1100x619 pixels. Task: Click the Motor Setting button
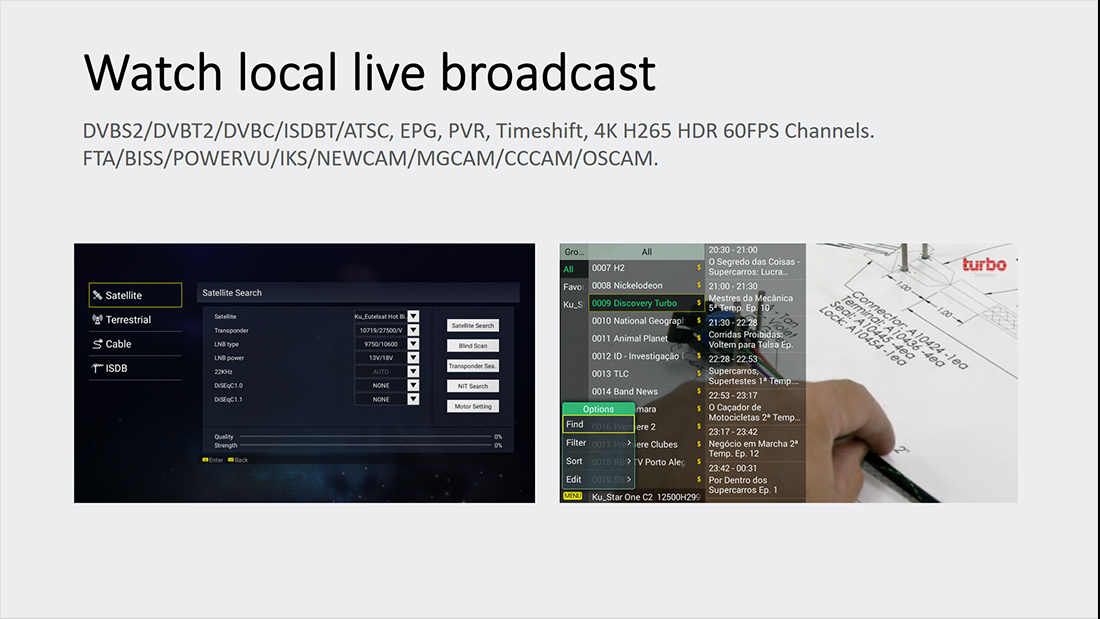pos(473,406)
